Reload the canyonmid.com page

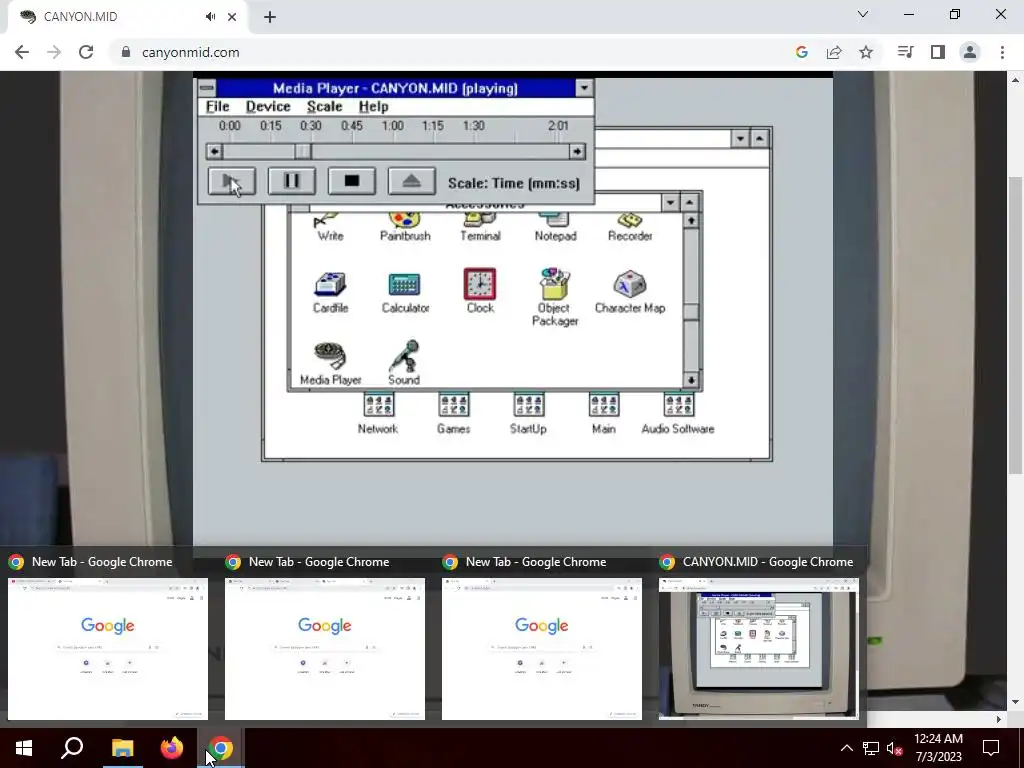(x=86, y=52)
